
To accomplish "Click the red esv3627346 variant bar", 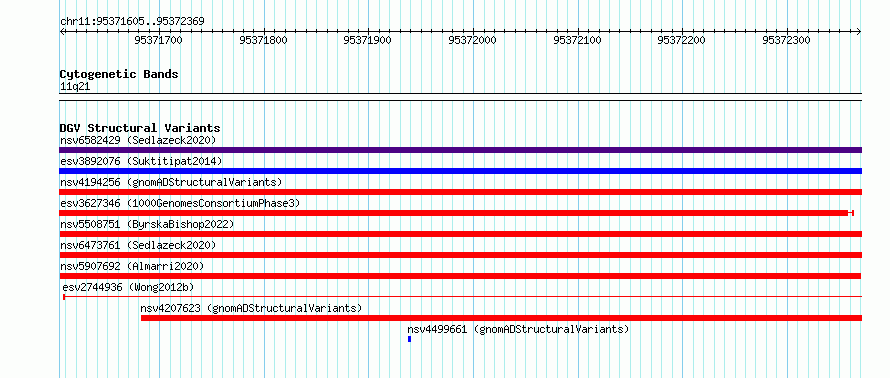I will 456,213.
